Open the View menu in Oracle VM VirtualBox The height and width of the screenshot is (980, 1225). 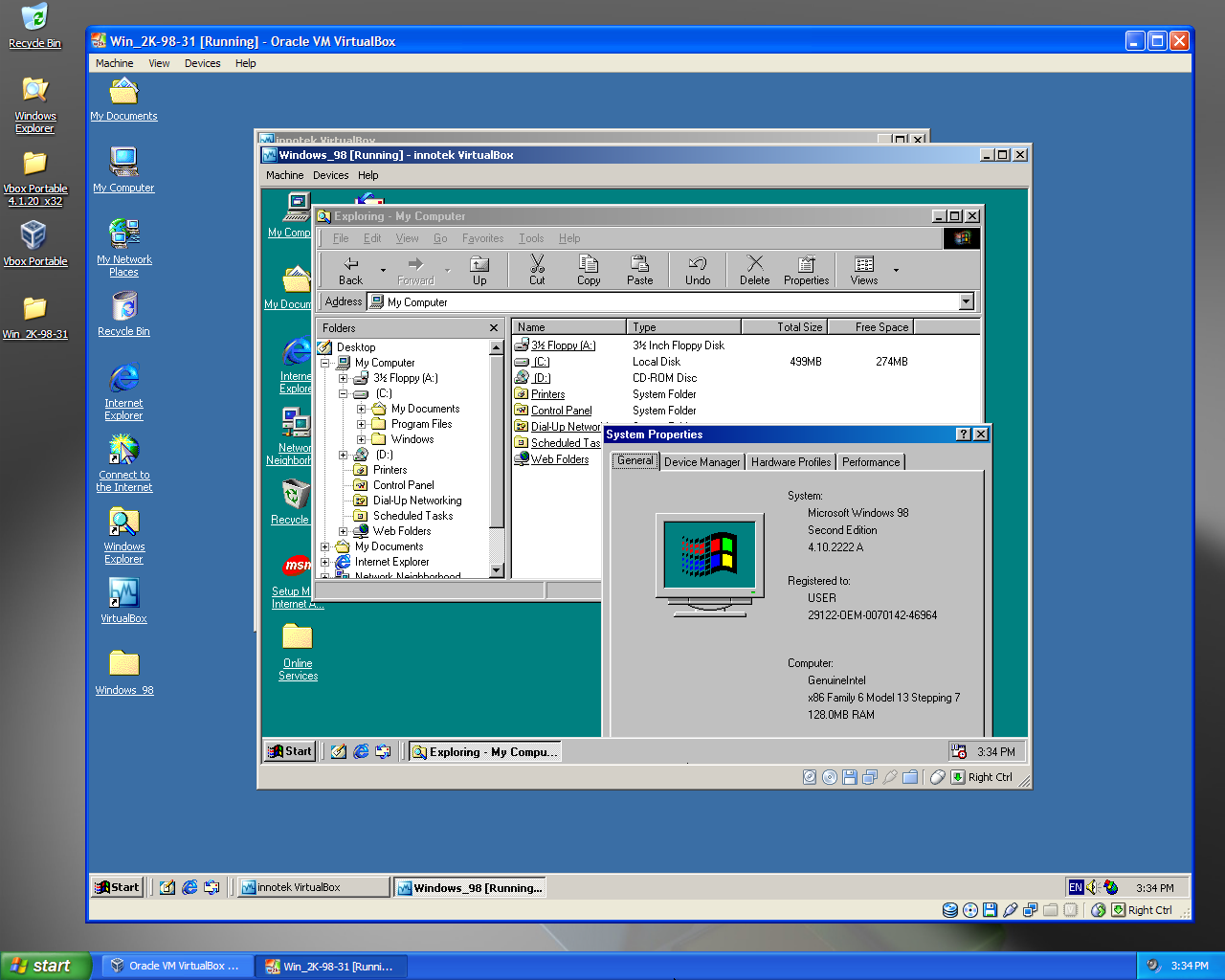(x=159, y=63)
